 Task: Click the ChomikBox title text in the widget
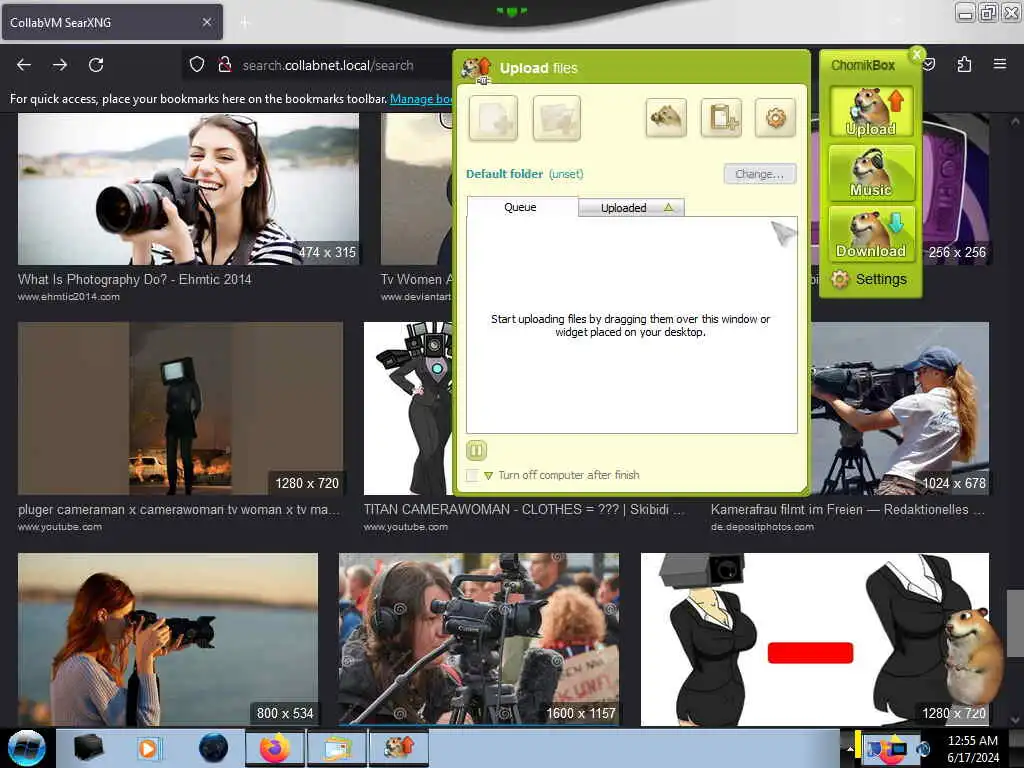pos(863,65)
